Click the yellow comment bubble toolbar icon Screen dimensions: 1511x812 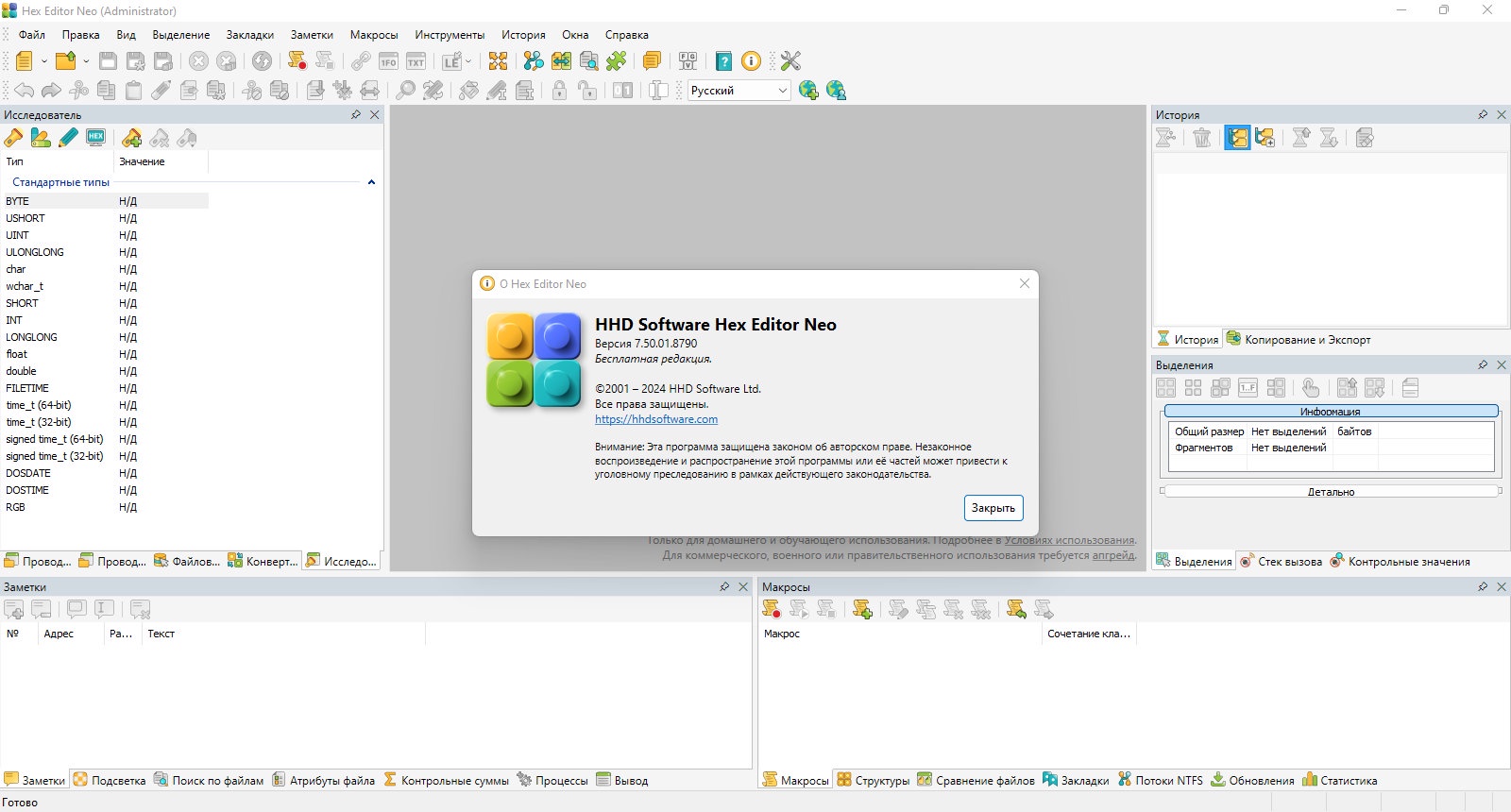point(652,61)
